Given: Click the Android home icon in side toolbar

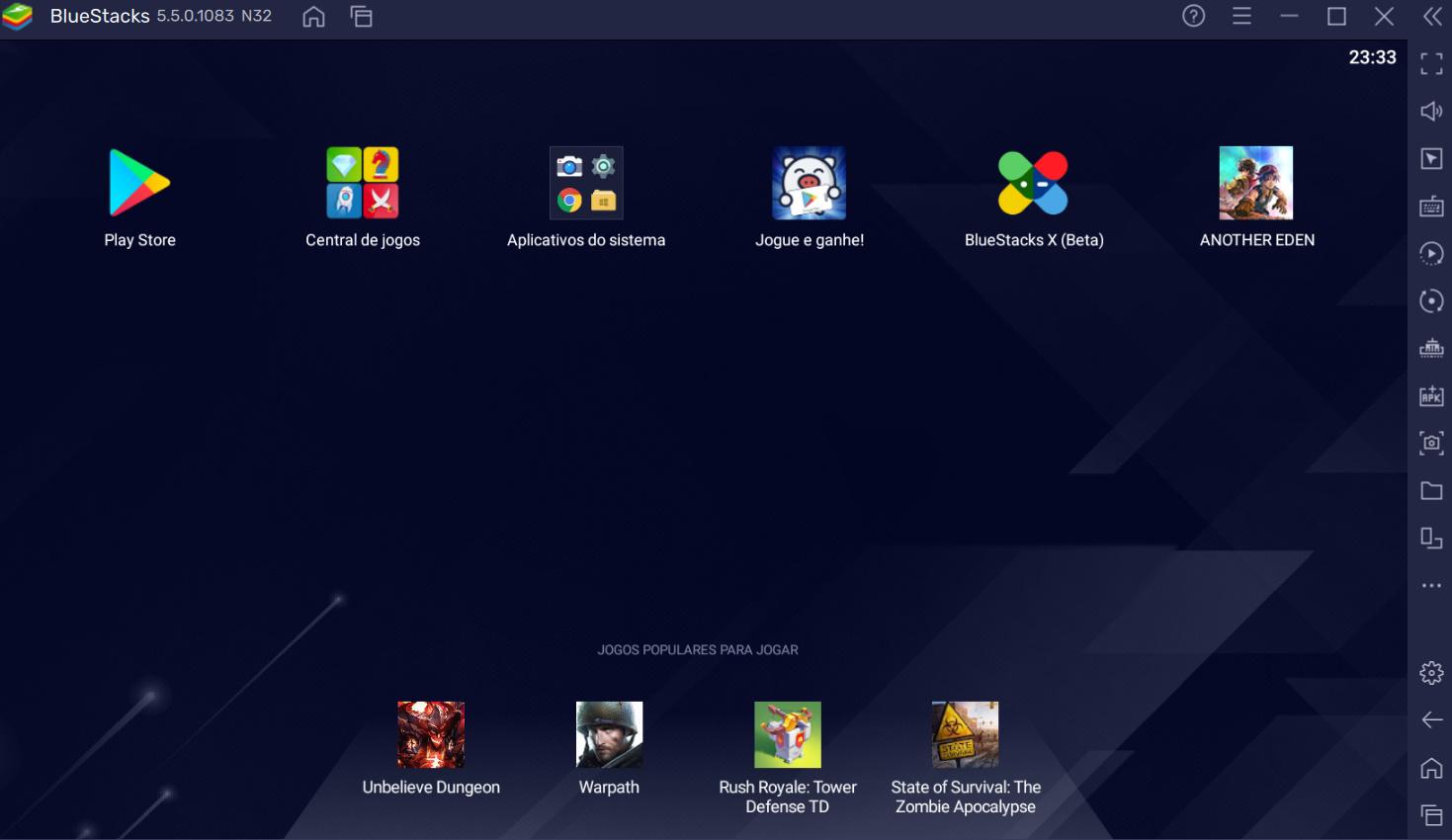Looking at the screenshot, I should coord(1431,768).
